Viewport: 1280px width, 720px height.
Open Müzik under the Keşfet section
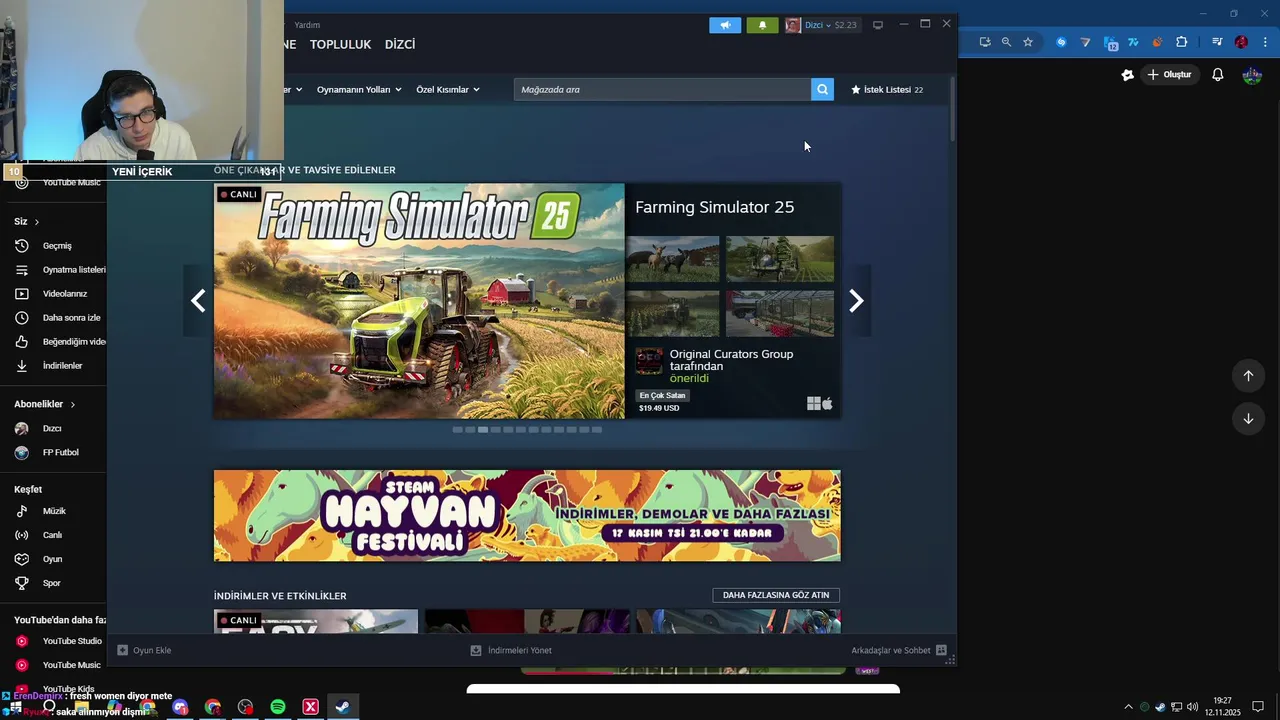pos(55,511)
